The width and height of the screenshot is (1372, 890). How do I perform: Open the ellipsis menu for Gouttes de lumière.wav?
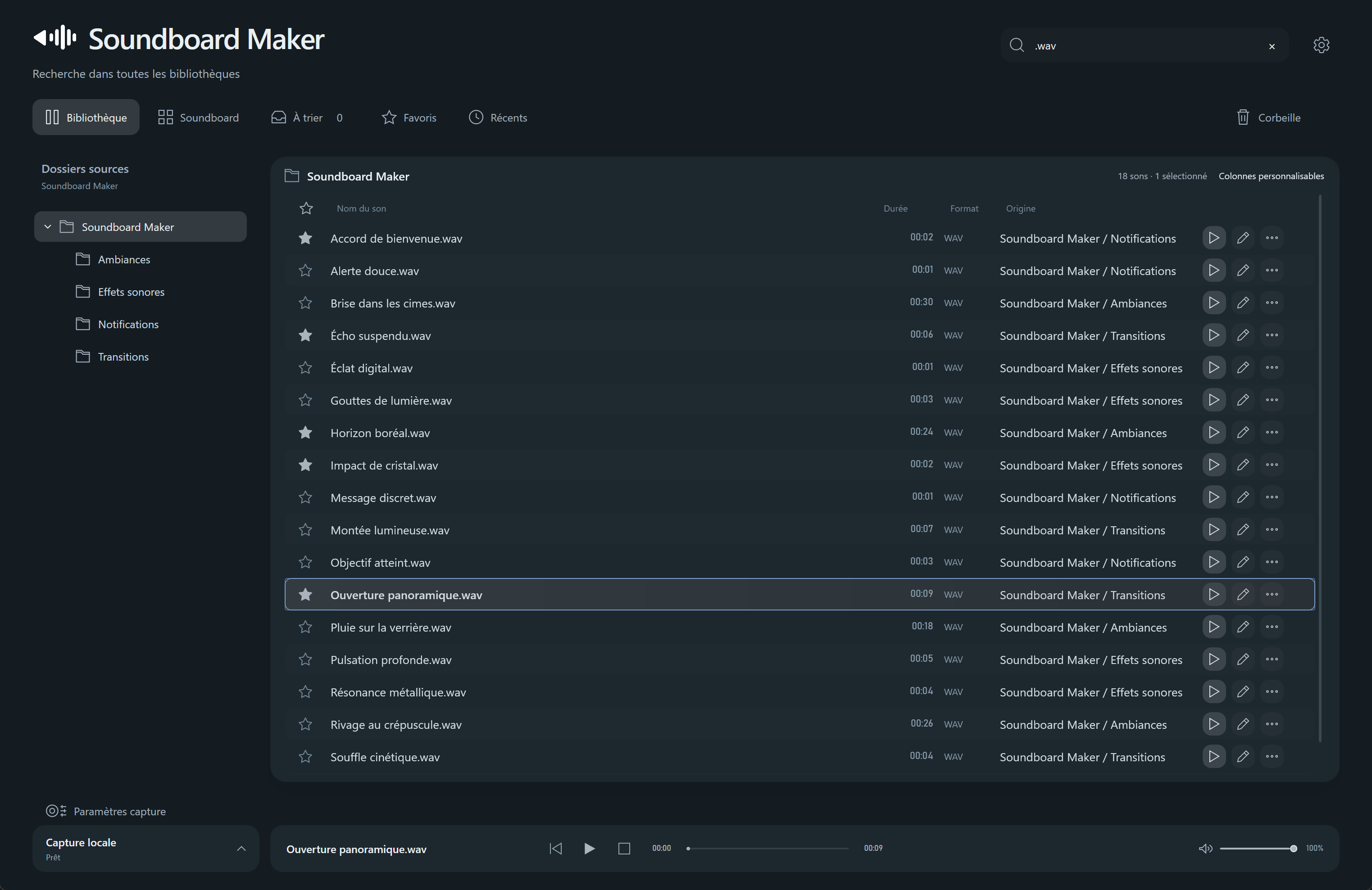(1272, 400)
